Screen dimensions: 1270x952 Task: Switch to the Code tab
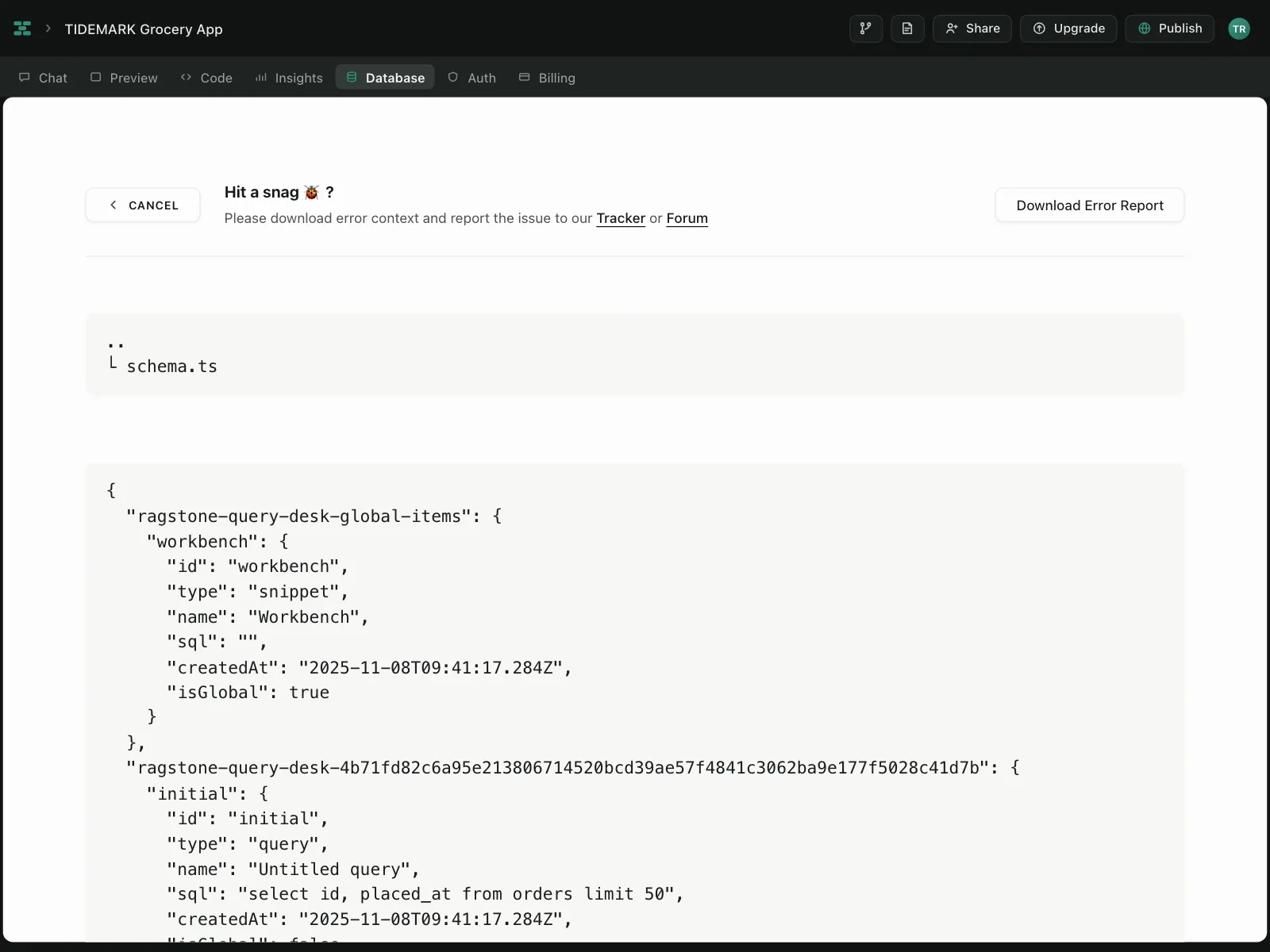tap(206, 78)
